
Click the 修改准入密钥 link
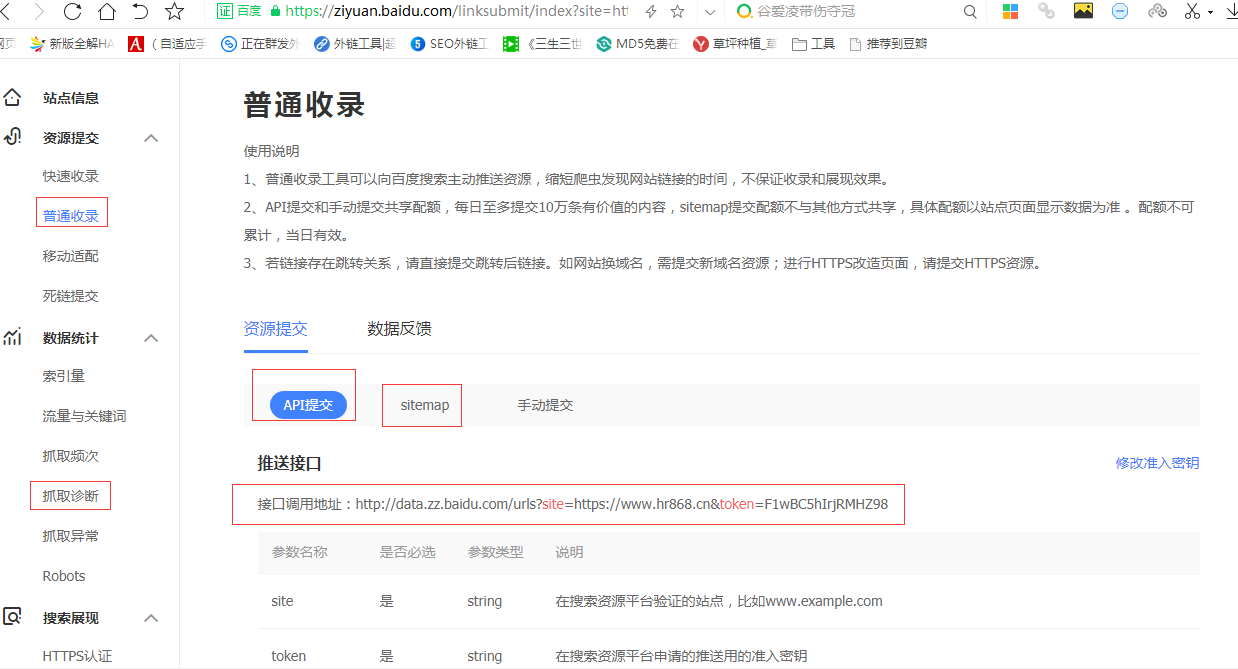tap(1157, 463)
